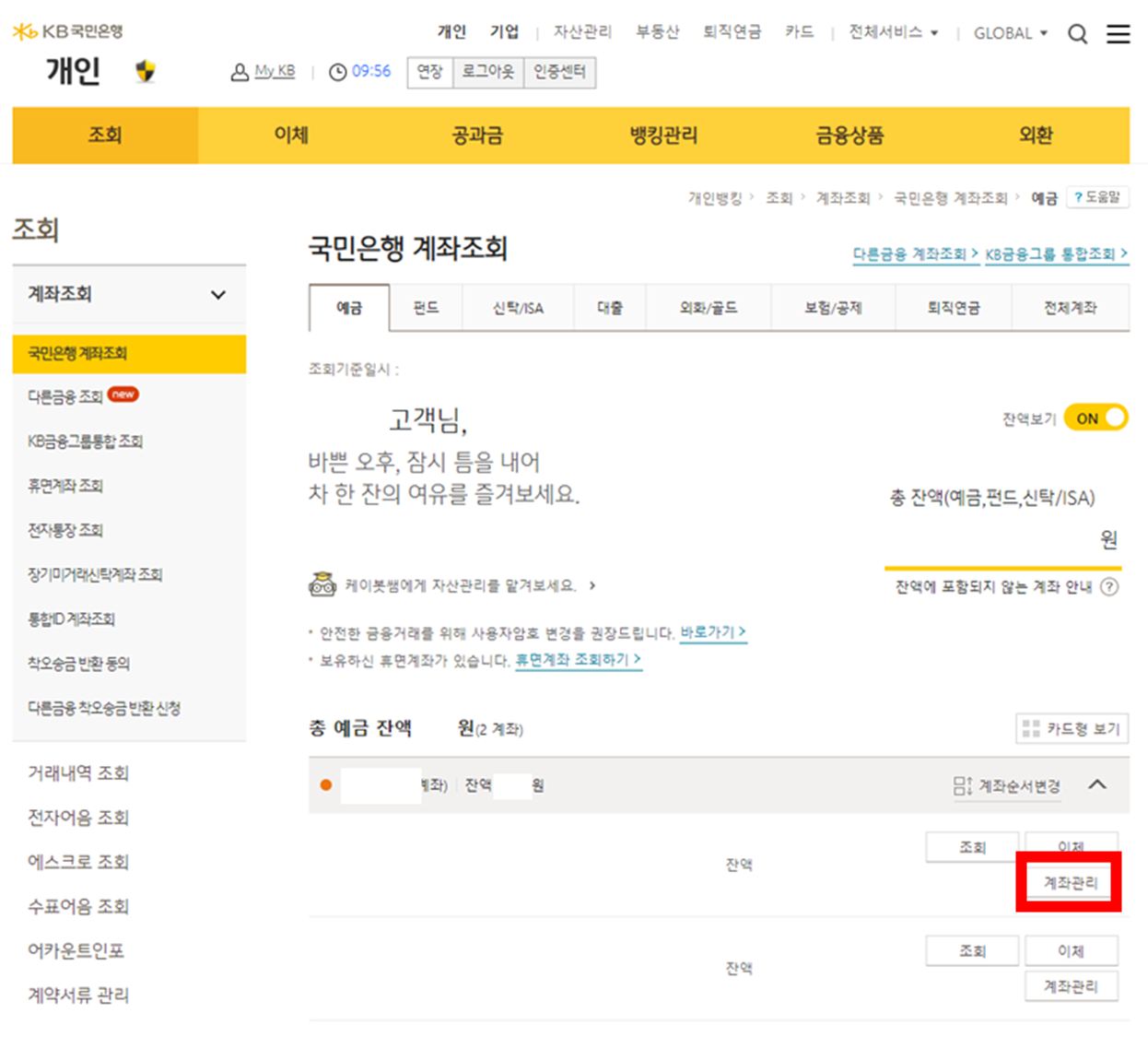Open the 뱅킹관리 main menu
Viewport: 1148px width, 1037px height.
663,136
